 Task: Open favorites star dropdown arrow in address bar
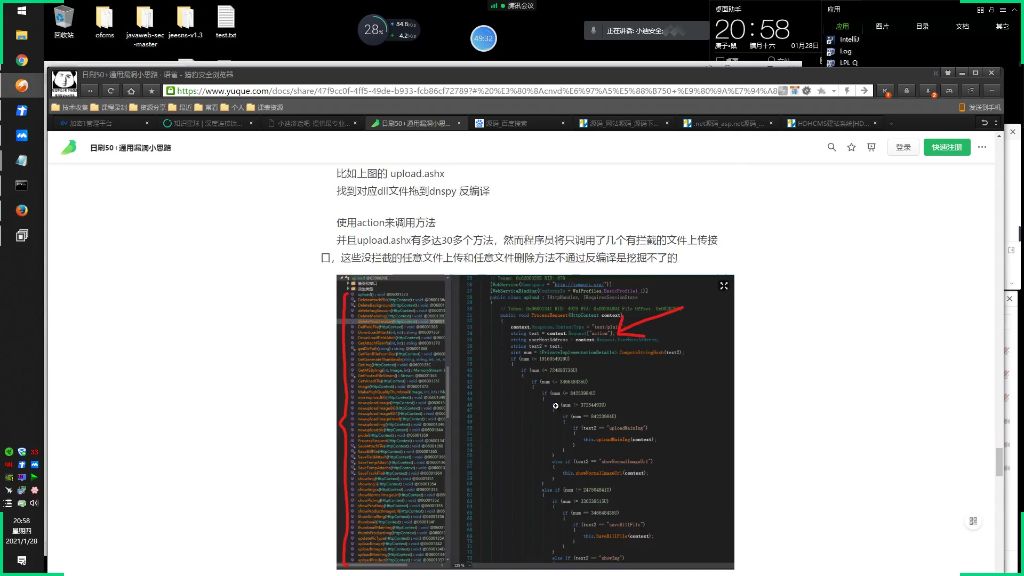click(x=834, y=91)
